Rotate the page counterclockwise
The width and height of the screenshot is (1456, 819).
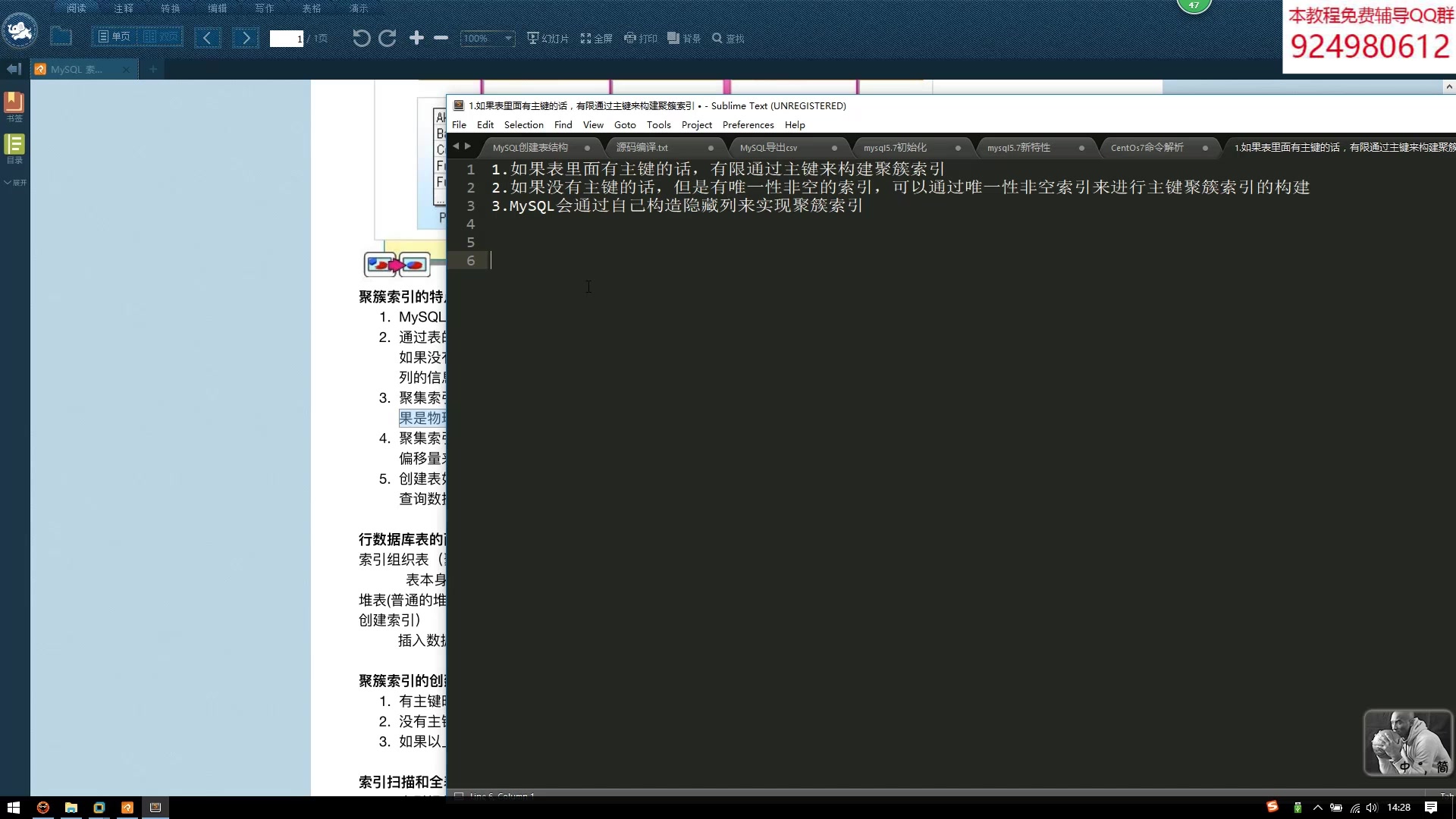(x=361, y=38)
